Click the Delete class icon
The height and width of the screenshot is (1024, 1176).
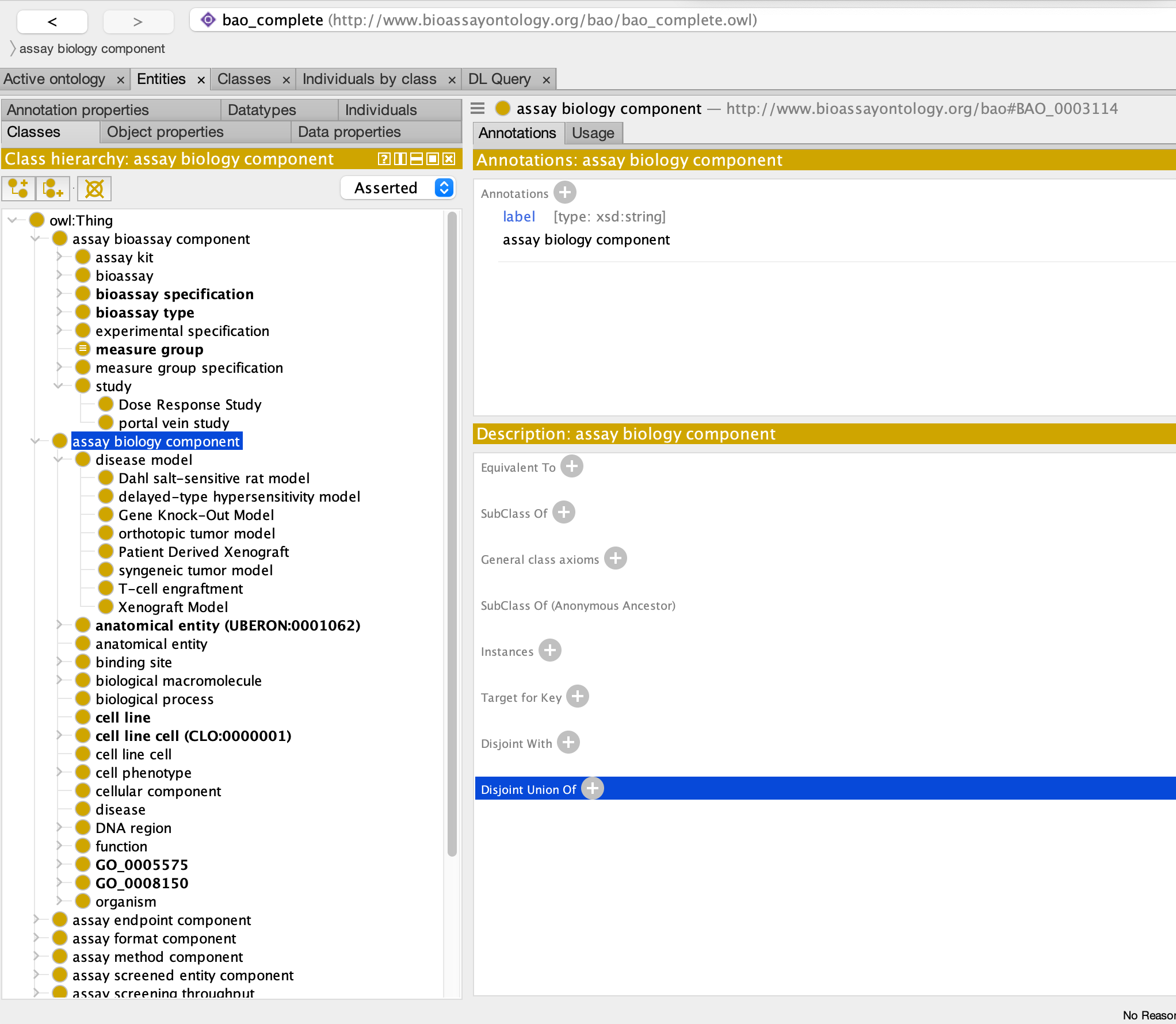[x=94, y=188]
